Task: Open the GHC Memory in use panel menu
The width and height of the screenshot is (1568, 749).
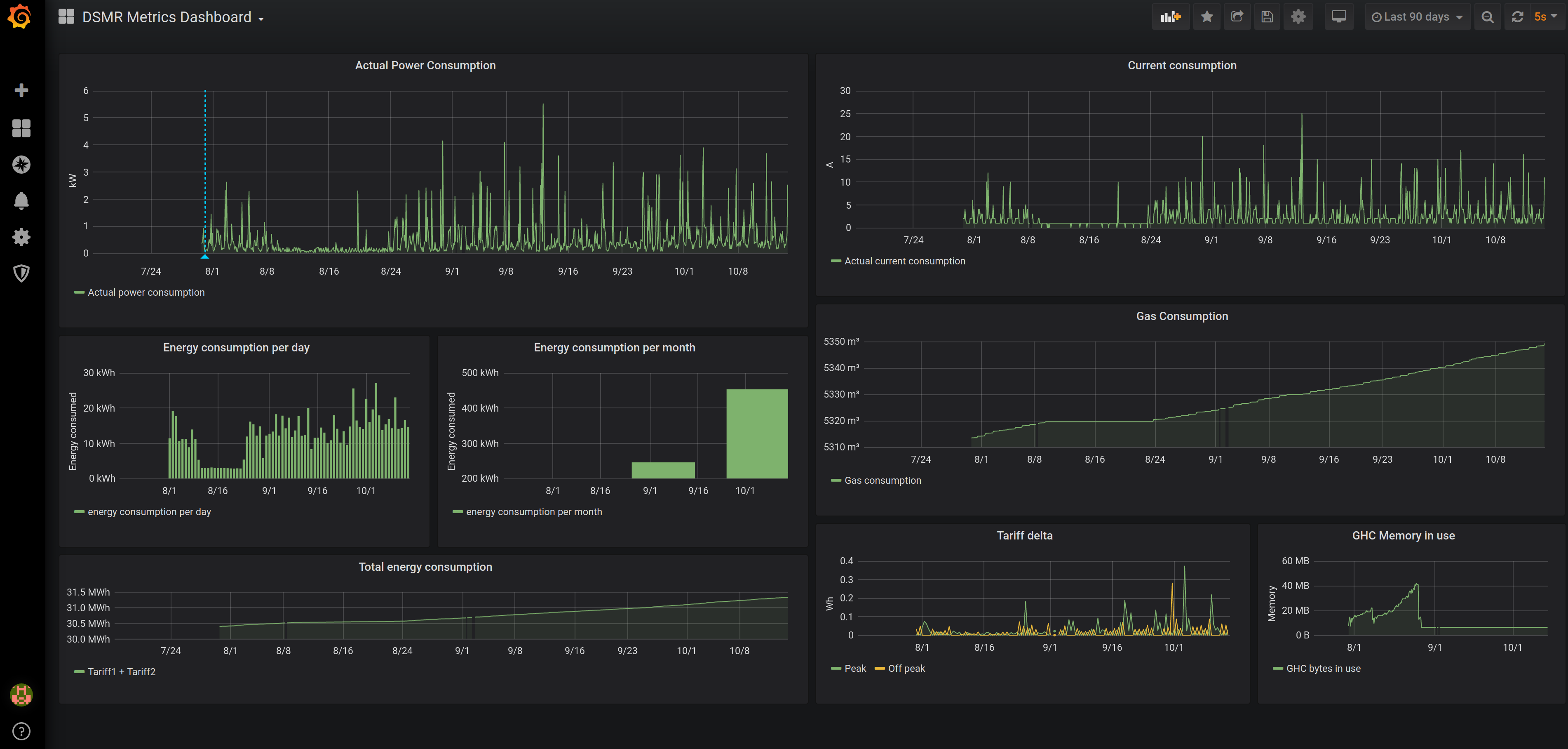Action: 1403,535
